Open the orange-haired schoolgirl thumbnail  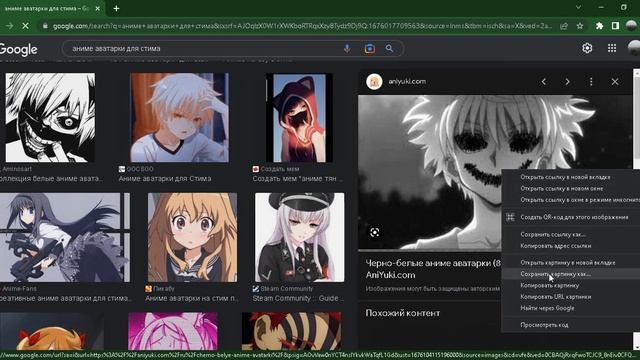pos(192,237)
